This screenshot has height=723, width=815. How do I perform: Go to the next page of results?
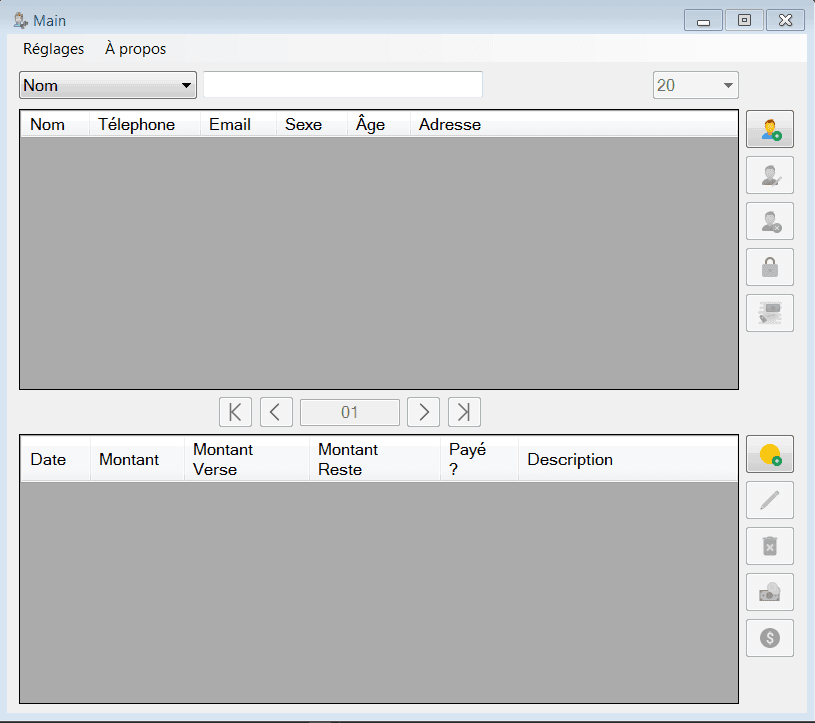tap(423, 411)
